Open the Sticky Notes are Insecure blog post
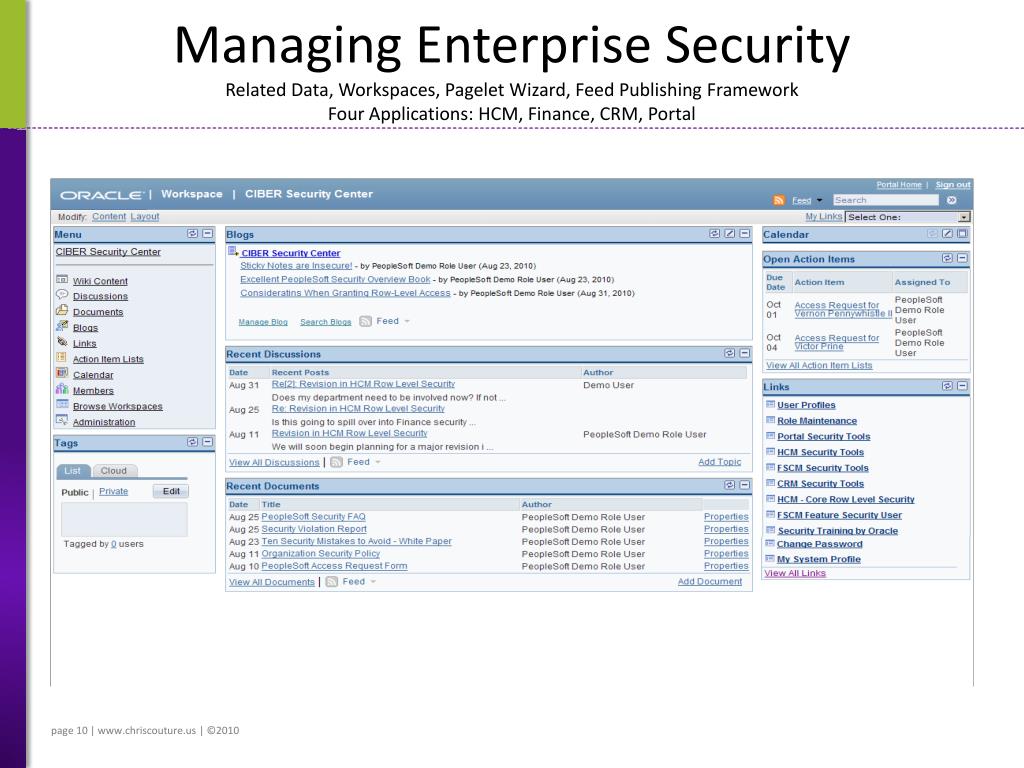Image resolution: width=1024 pixels, height=768 pixels. [296, 266]
